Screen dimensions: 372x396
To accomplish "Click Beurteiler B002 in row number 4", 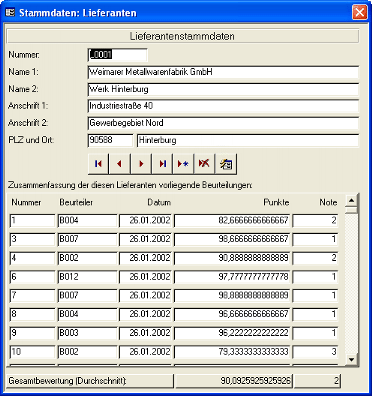I will pos(87,258).
